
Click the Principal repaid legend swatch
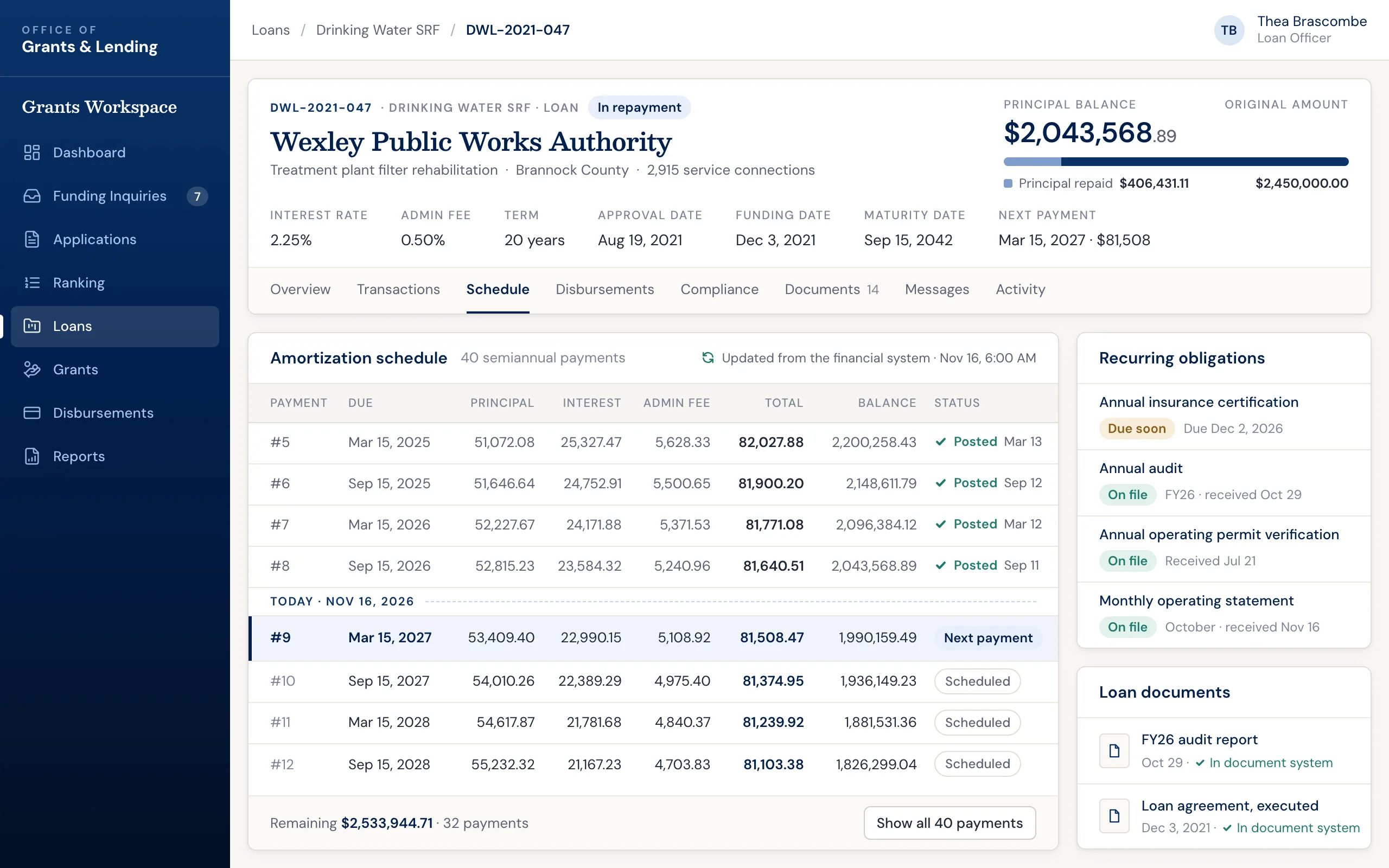pos(1008,184)
